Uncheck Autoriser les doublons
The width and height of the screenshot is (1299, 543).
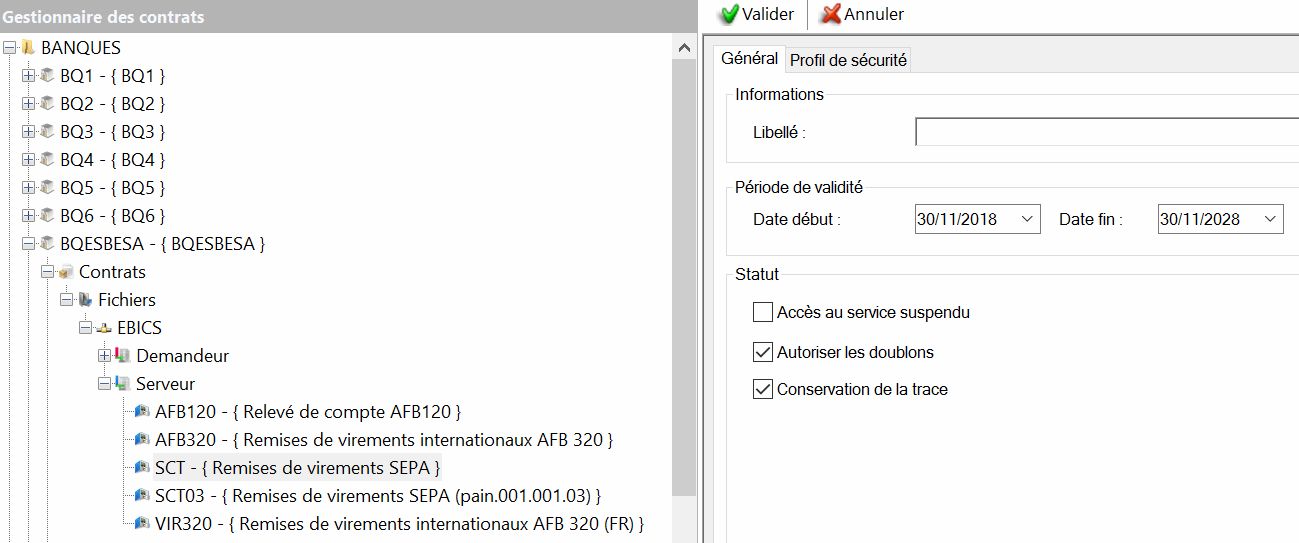click(x=763, y=352)
